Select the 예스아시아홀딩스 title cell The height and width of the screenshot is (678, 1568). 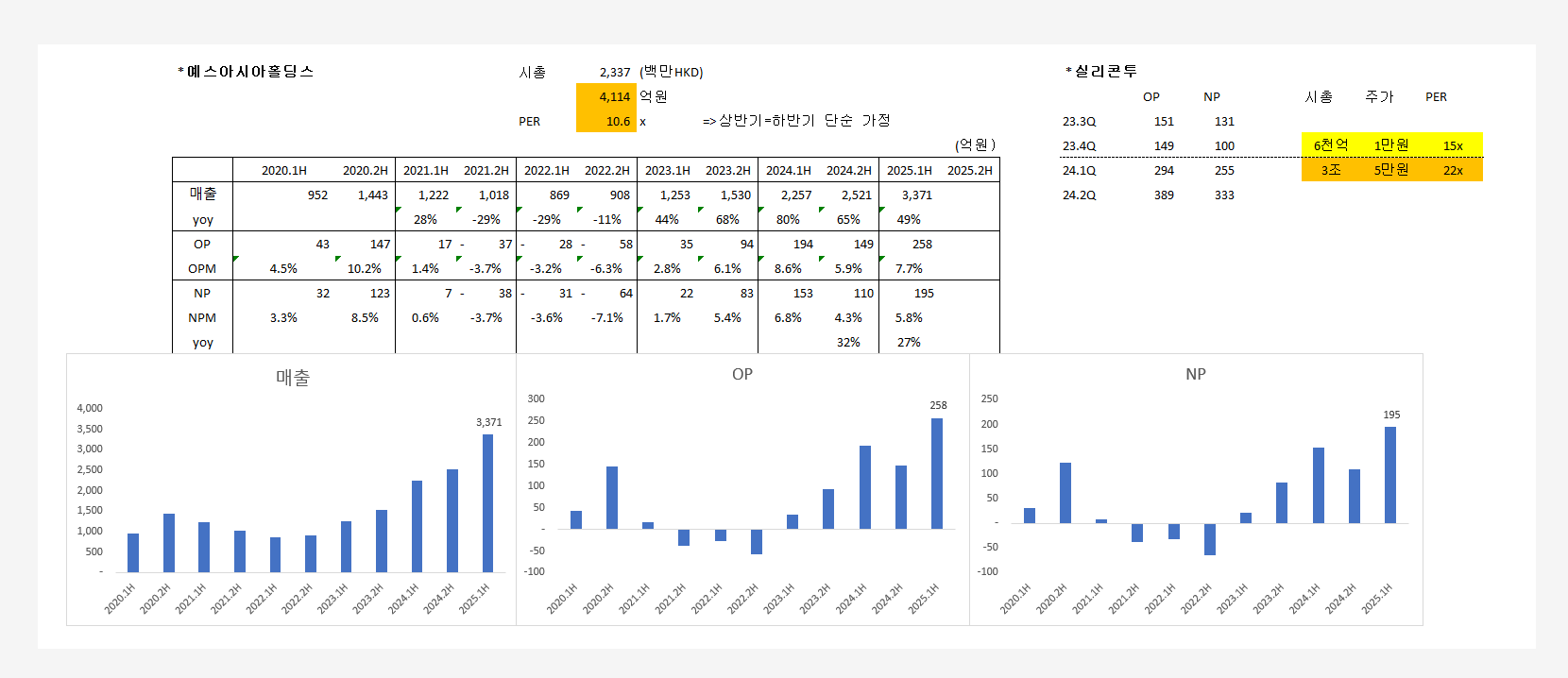[246, 72]
